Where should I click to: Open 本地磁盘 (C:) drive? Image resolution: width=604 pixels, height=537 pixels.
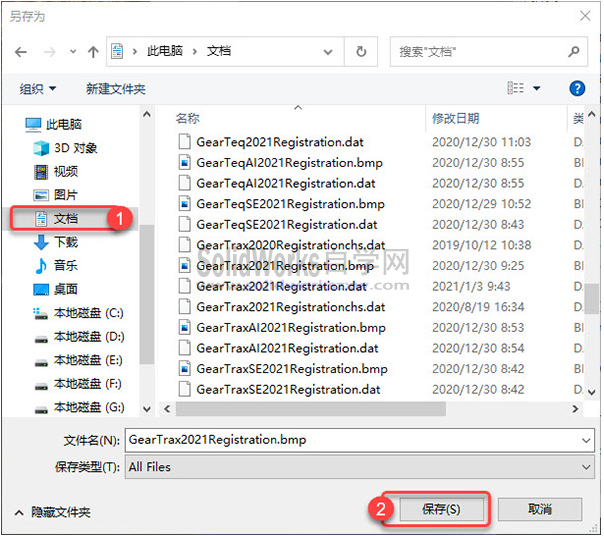tap(79, 313)
